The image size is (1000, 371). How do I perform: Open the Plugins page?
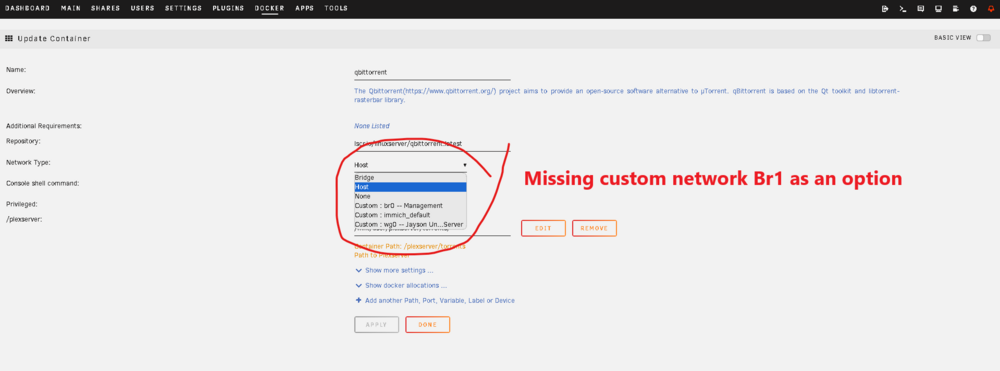tap(228, 8)
